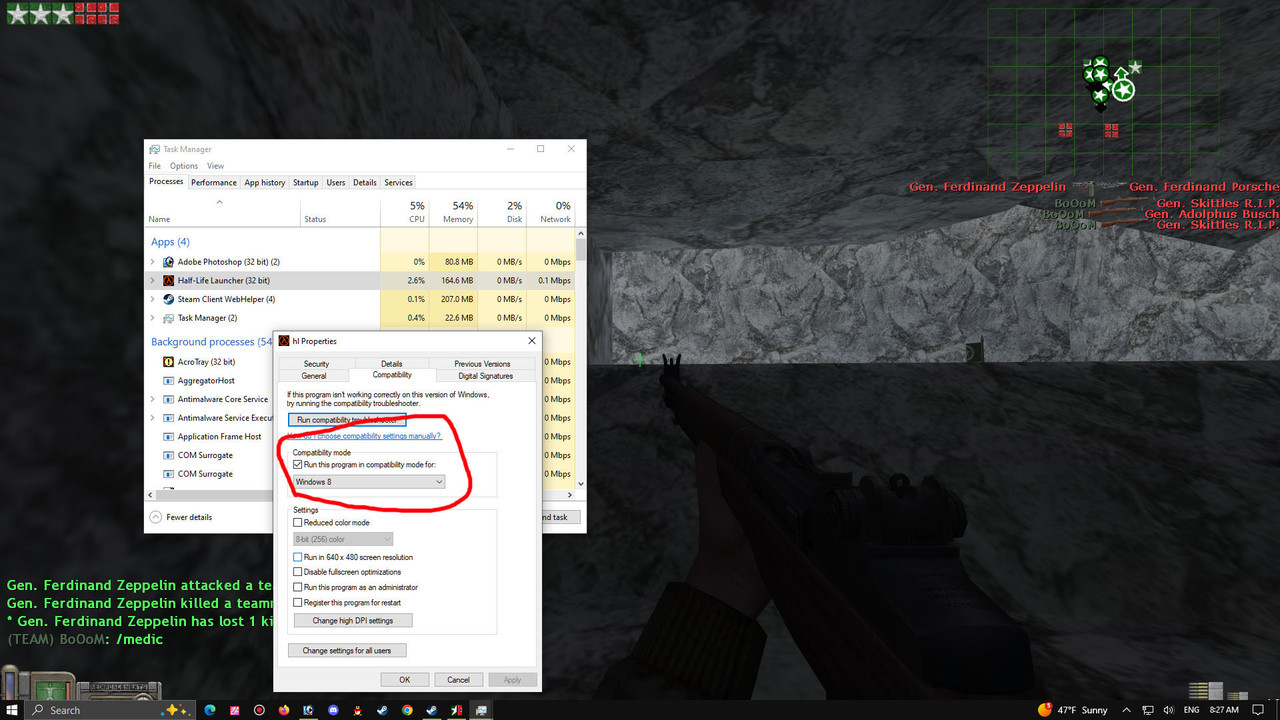Open Discord from the taskbar
This screenshot has height=720, width=1280.
[333, 710]
